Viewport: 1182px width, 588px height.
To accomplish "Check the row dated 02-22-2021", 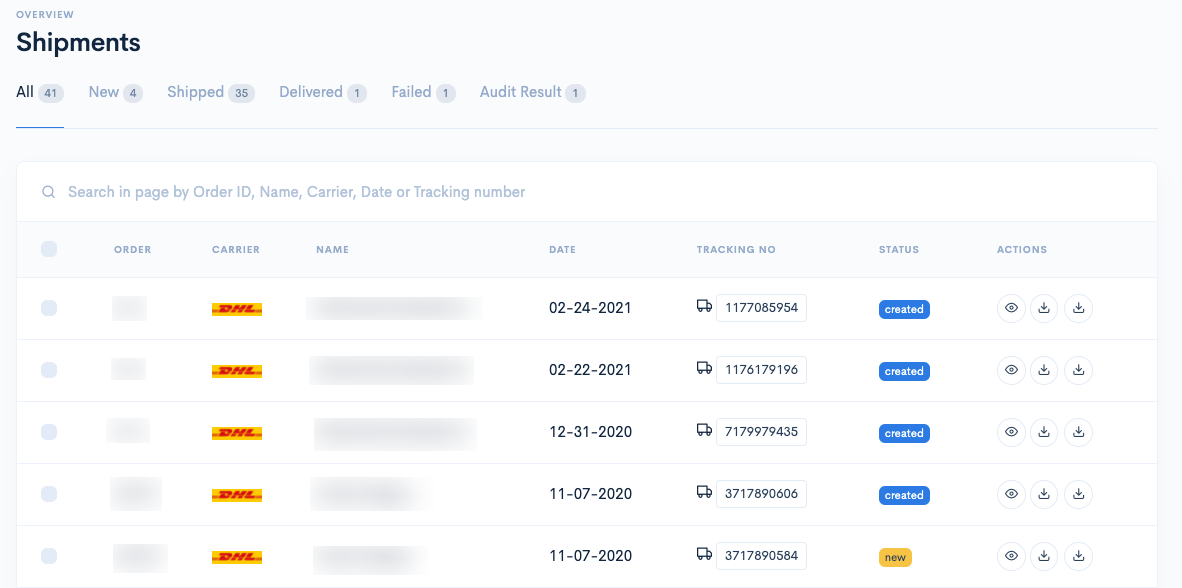I will (49, 369).
